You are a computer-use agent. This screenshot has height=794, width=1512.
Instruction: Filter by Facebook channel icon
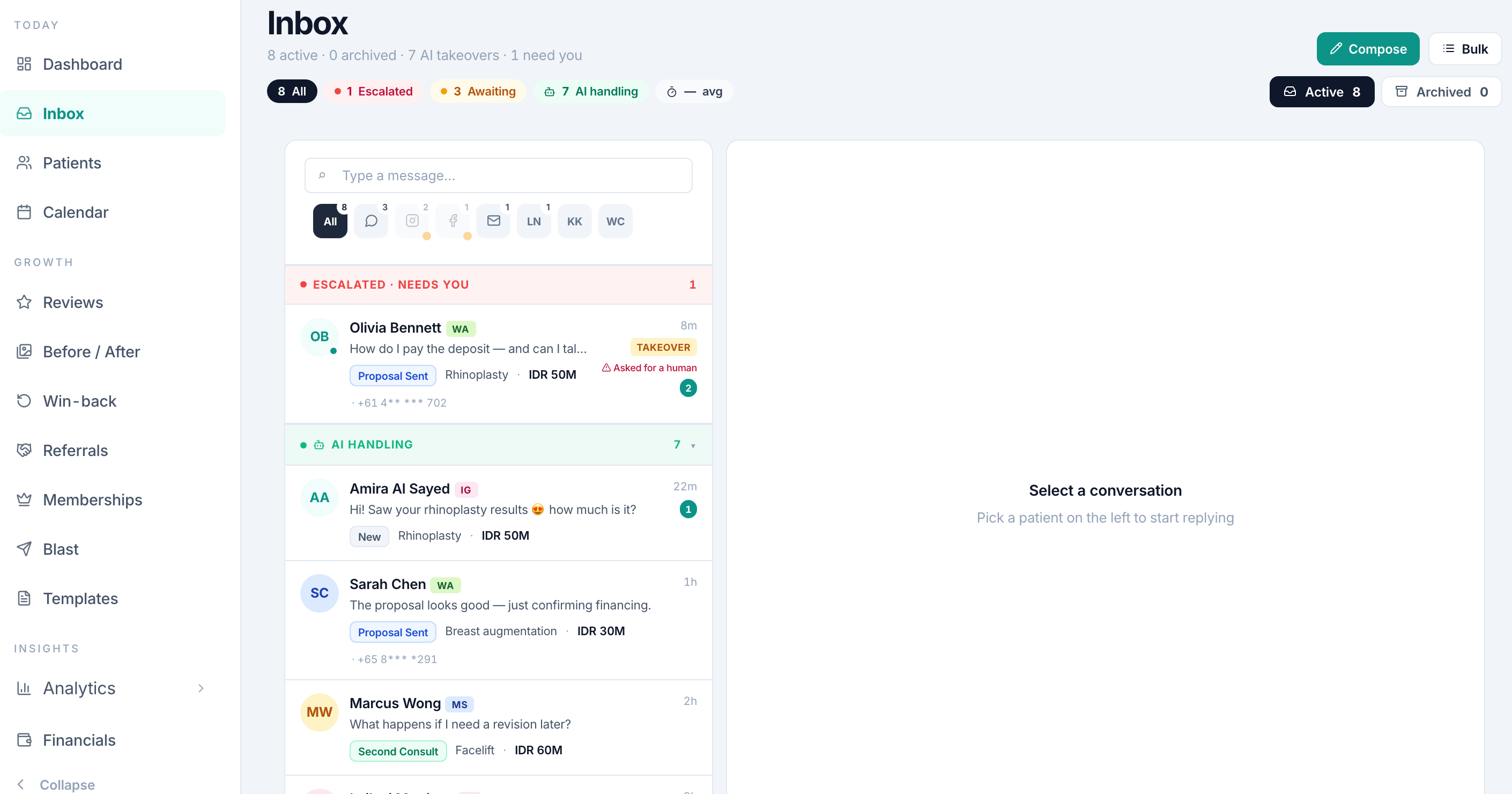coord(453,222)
